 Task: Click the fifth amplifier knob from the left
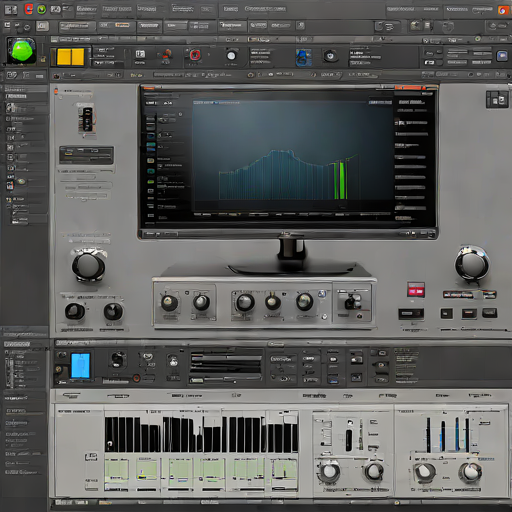[304, 302]
